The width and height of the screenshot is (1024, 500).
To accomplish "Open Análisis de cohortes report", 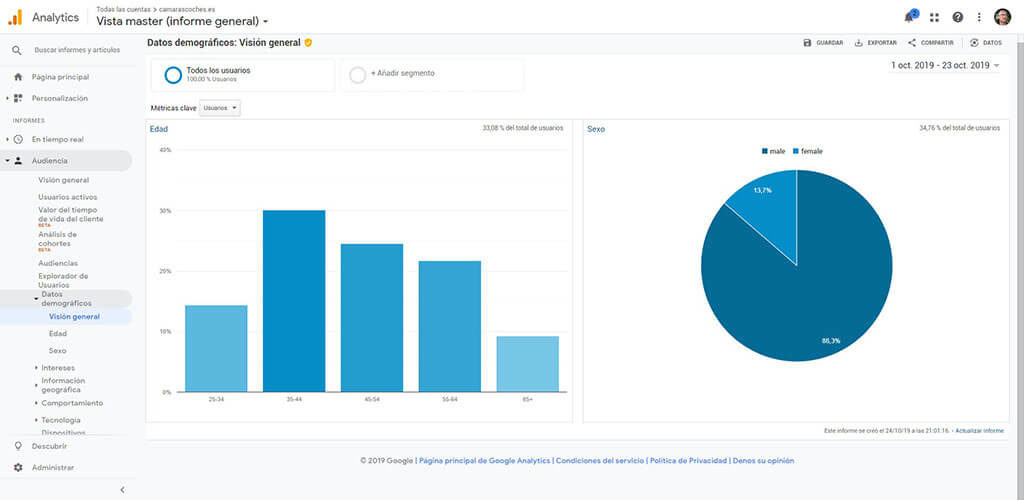I will tap(57, 239).
